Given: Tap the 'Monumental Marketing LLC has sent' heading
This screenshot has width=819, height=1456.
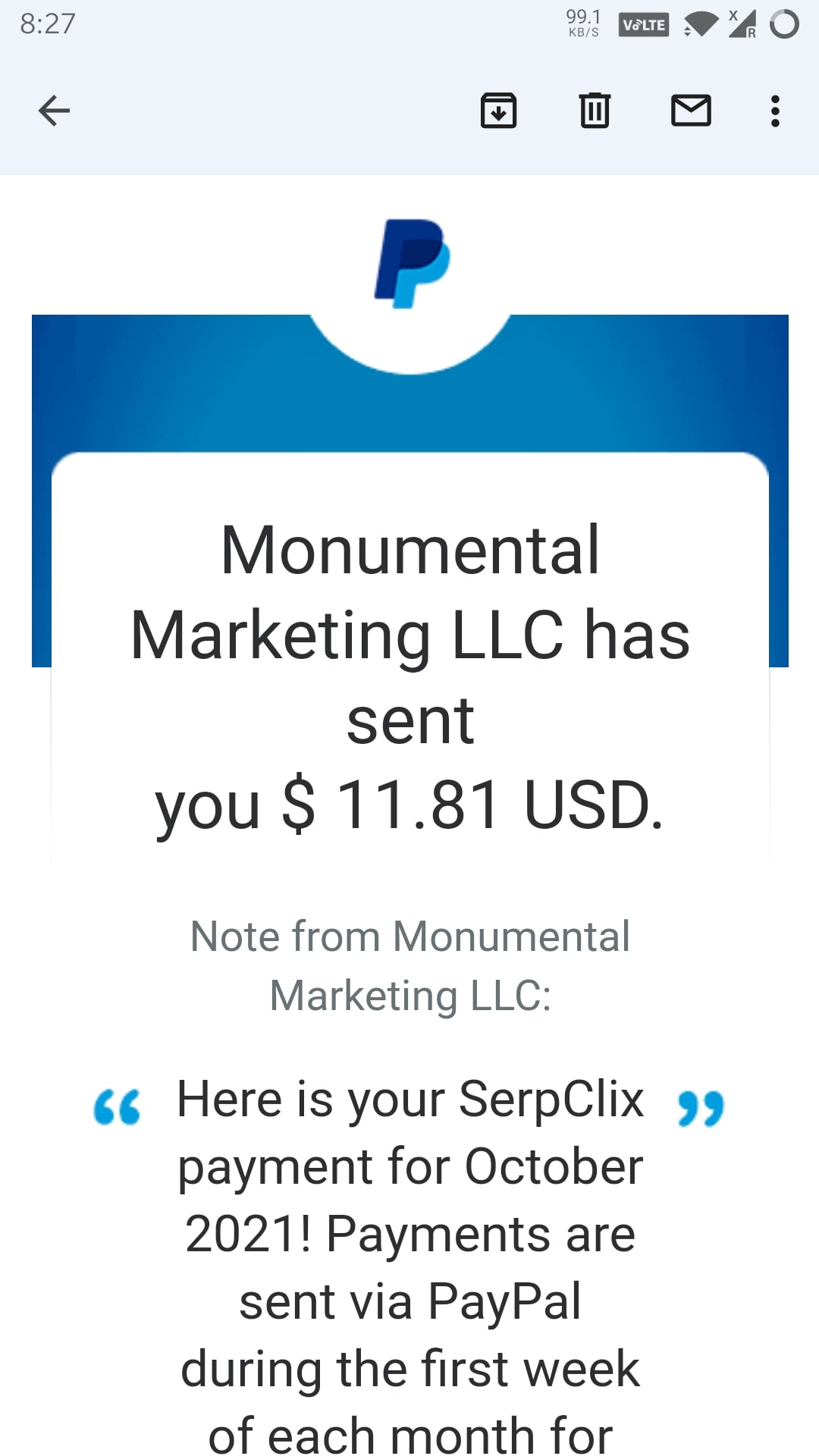Looking at the screenshot, I should (410, 635).
